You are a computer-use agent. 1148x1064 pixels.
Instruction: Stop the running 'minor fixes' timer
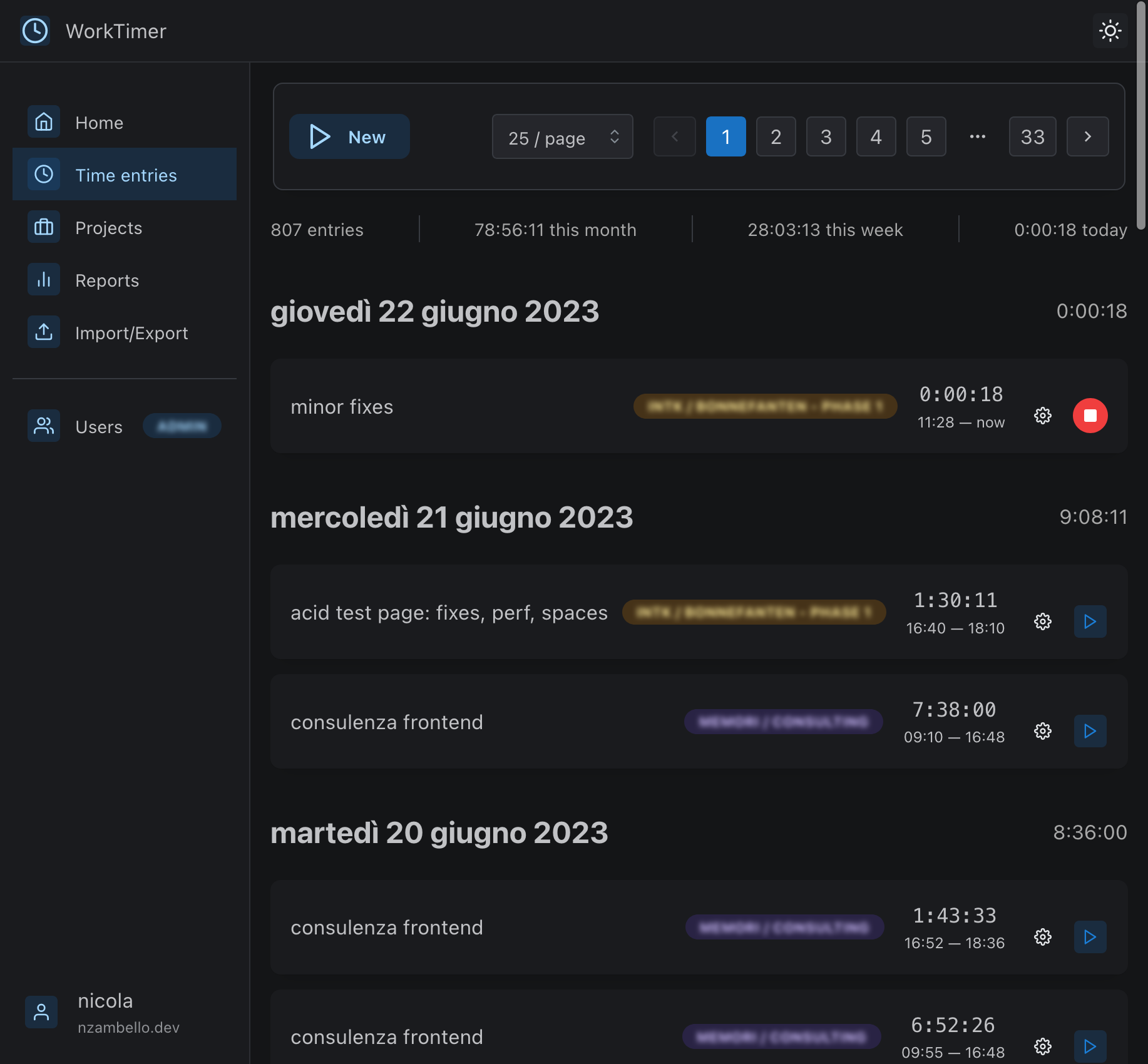tap(1090, 415)
